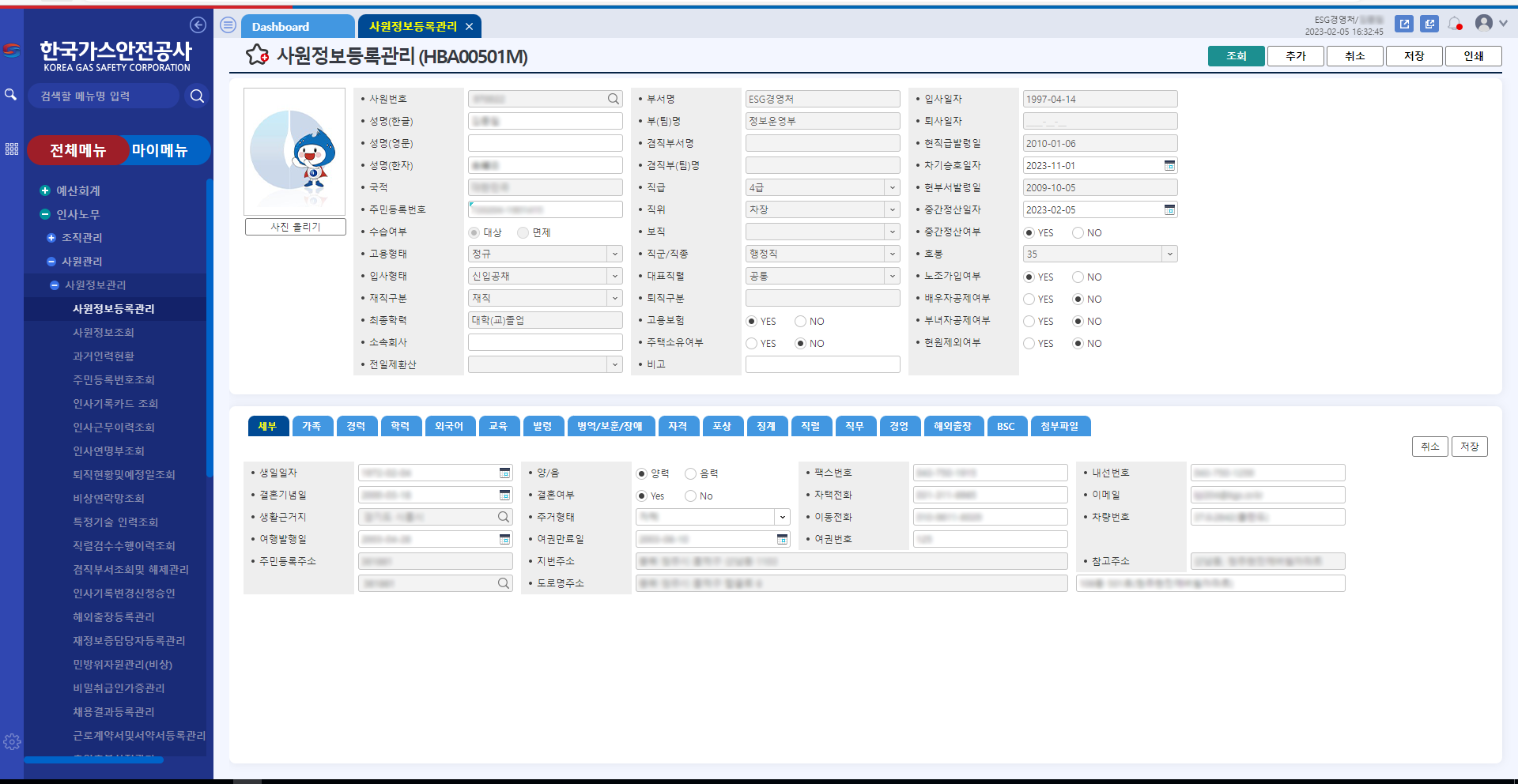Screen dimensions: 1518x784
Task: Click the 조회 search button
Action: tap(1236, 56)
